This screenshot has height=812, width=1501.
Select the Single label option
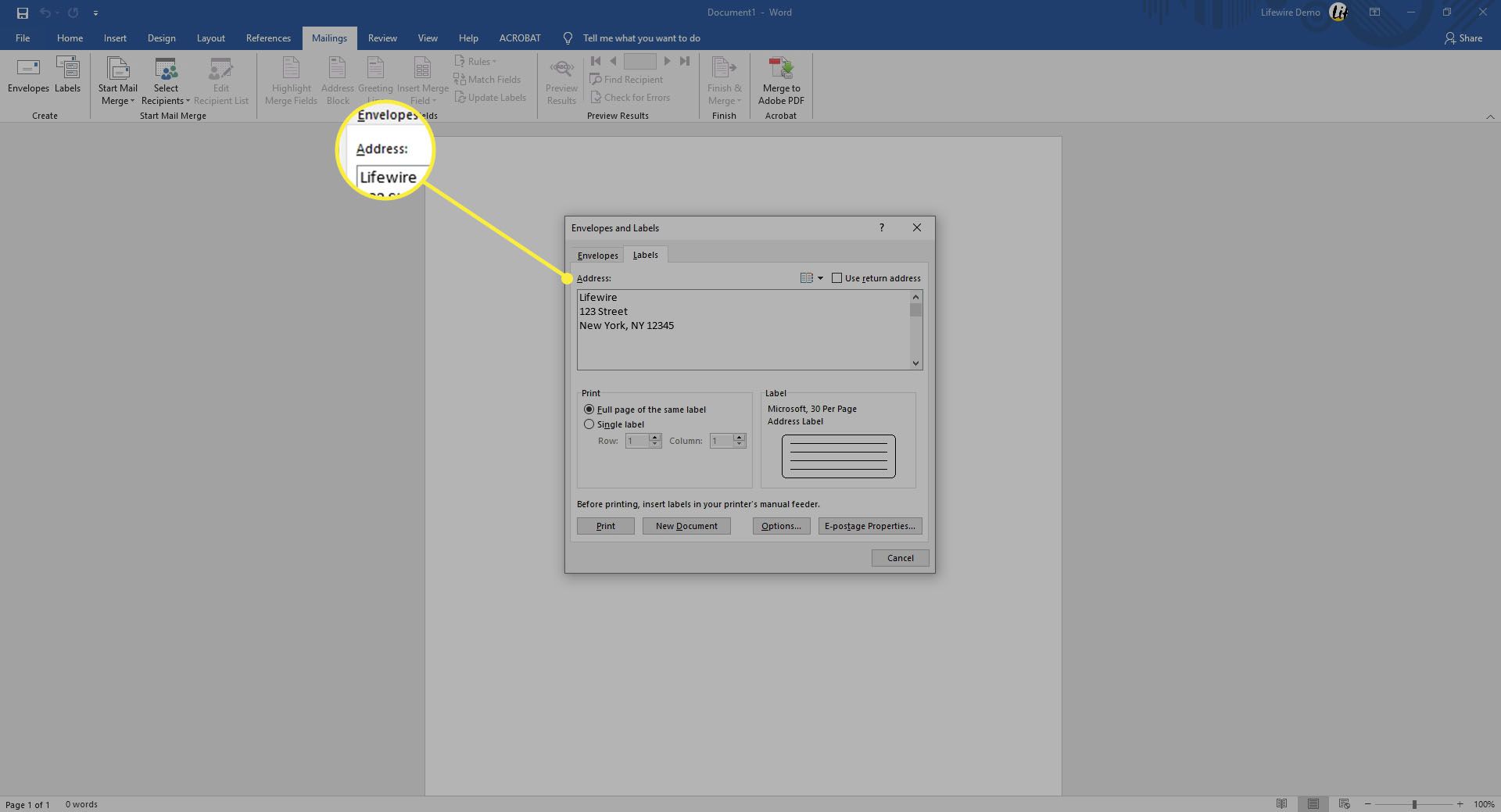(589, 424)
